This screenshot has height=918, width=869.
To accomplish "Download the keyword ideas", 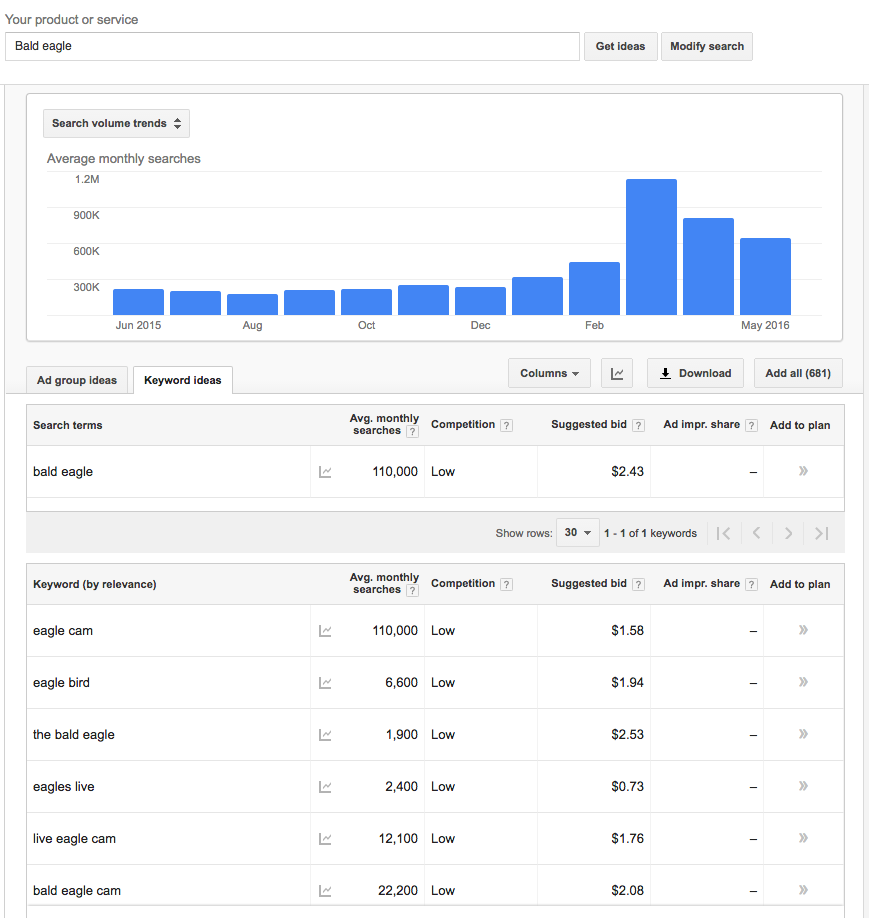I will pyautogui.click(x=695, y=374).
